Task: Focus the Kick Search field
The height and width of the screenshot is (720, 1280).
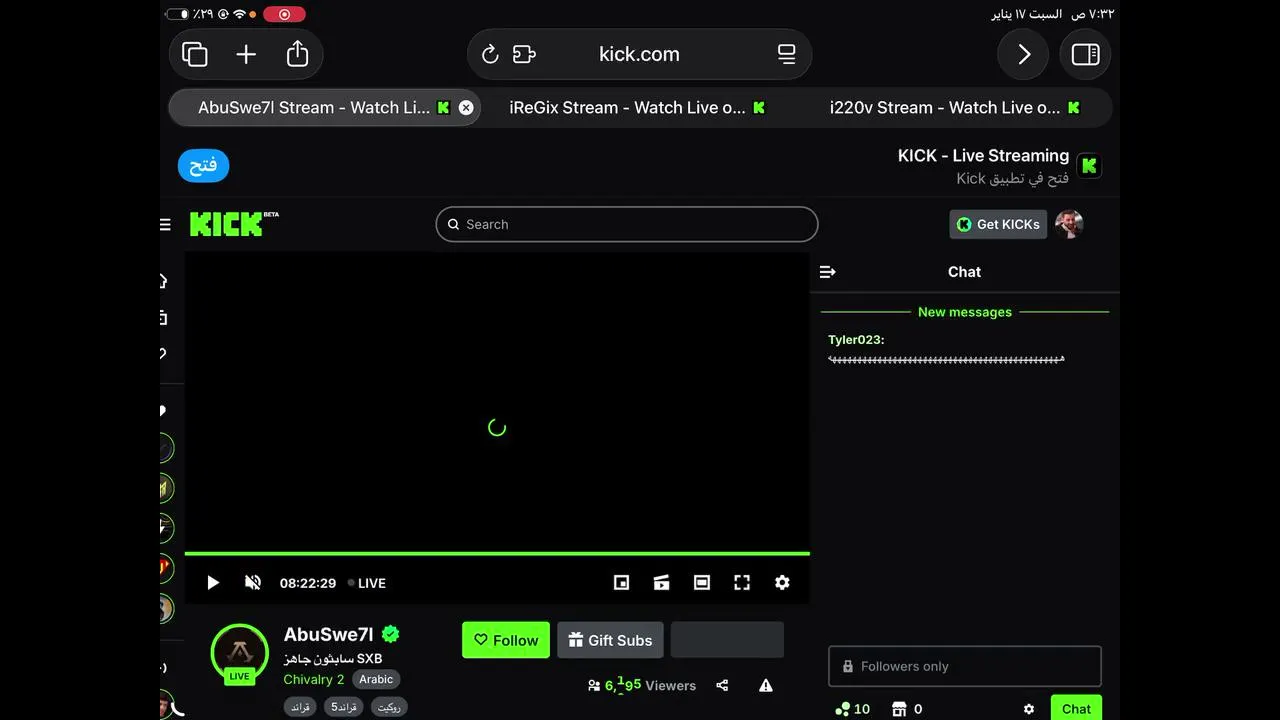Action: [627, 224]
